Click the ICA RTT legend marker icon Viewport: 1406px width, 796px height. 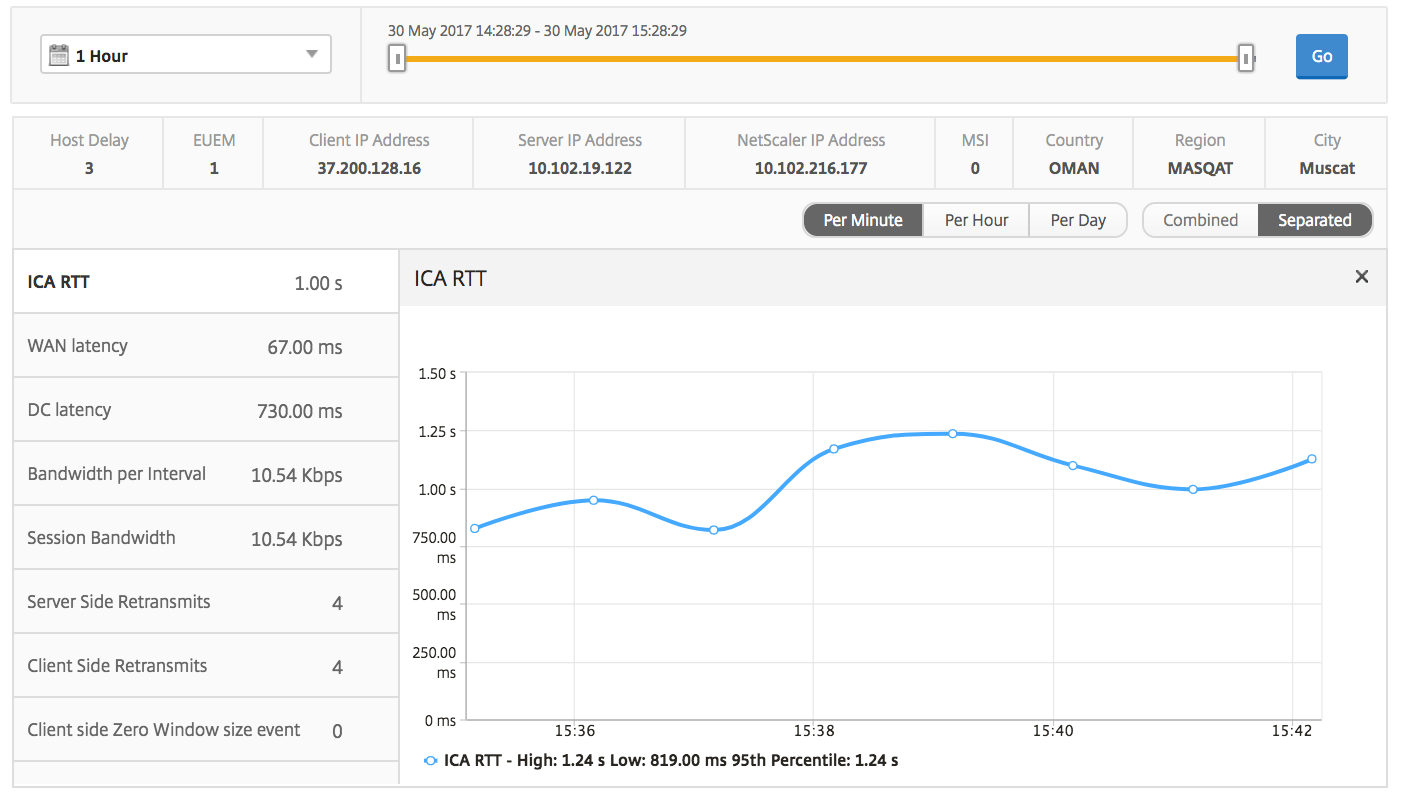coord(431,761)
